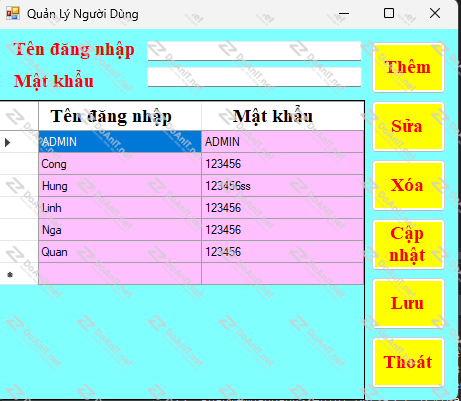461x401 pixels.
Task: Maximize the Quản Lý Người Dùng window
Action: (x=389, y=13)
